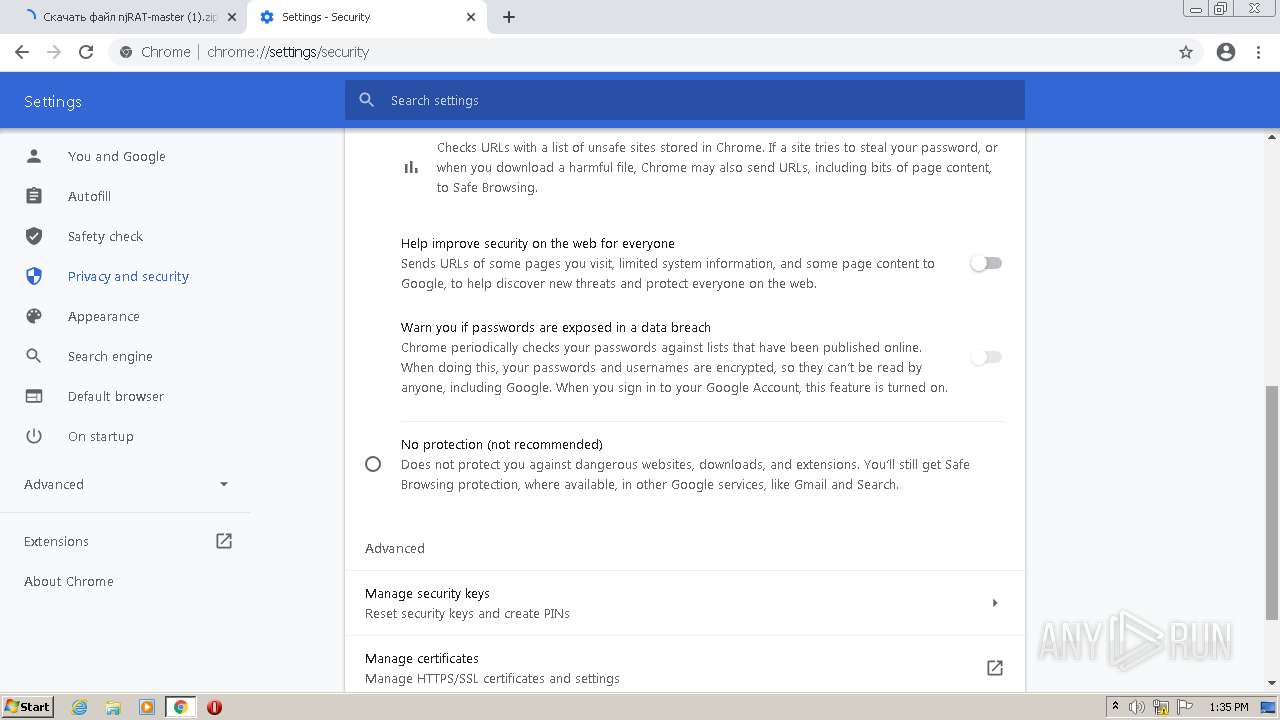Screen dimensions: 1280x720
Task: Click the page vertical scrollbar thumb
Action: 1272,502
